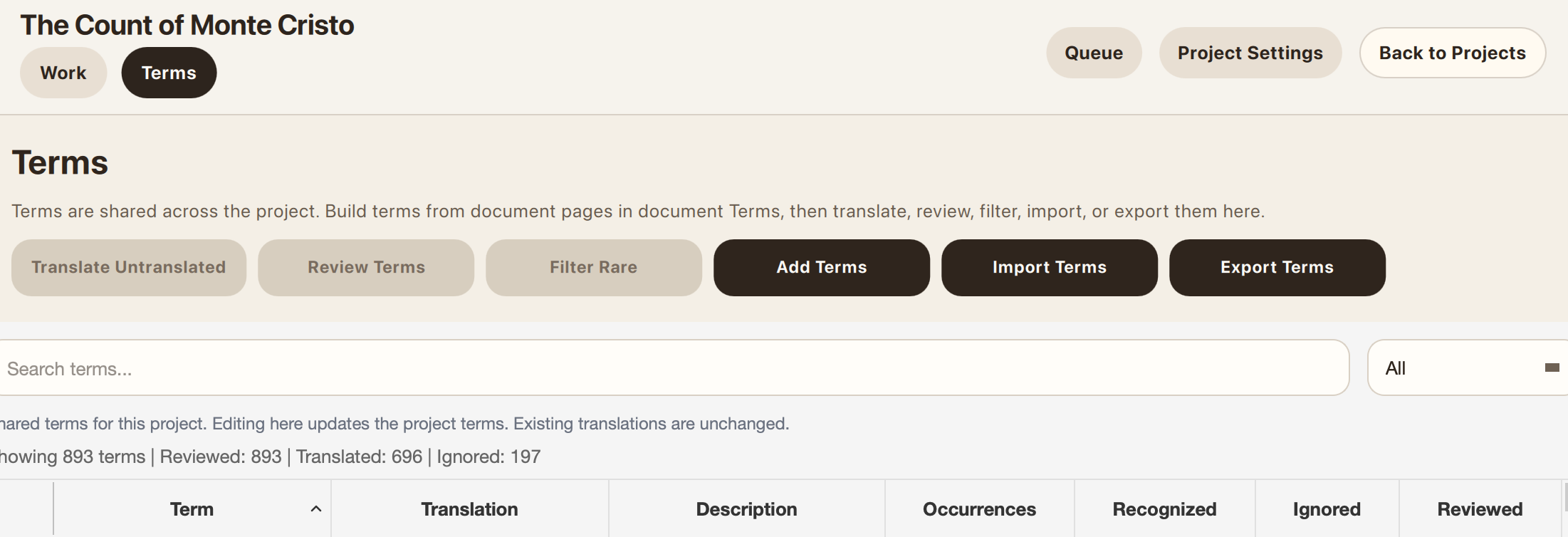Sort by Term column header

coord(192,509)
